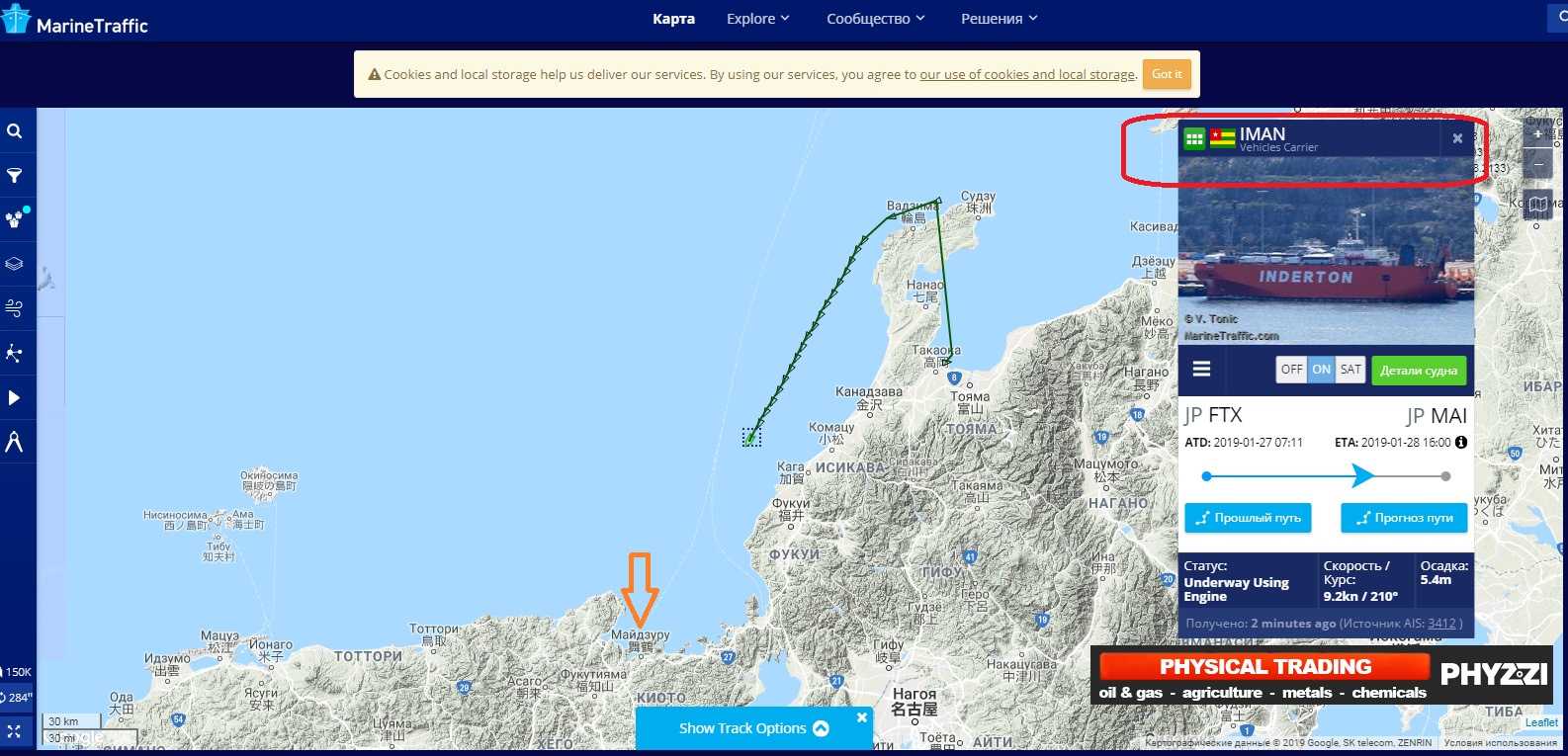
Task: Close the IMAN vessel info panel
Action: (1457, 138)
